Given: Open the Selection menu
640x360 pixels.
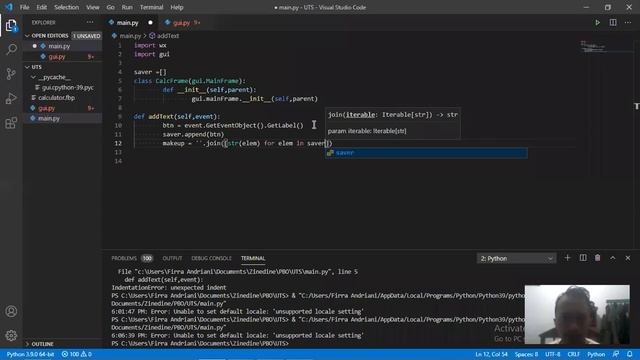Looking at the screenshot, I should point(67,7).
